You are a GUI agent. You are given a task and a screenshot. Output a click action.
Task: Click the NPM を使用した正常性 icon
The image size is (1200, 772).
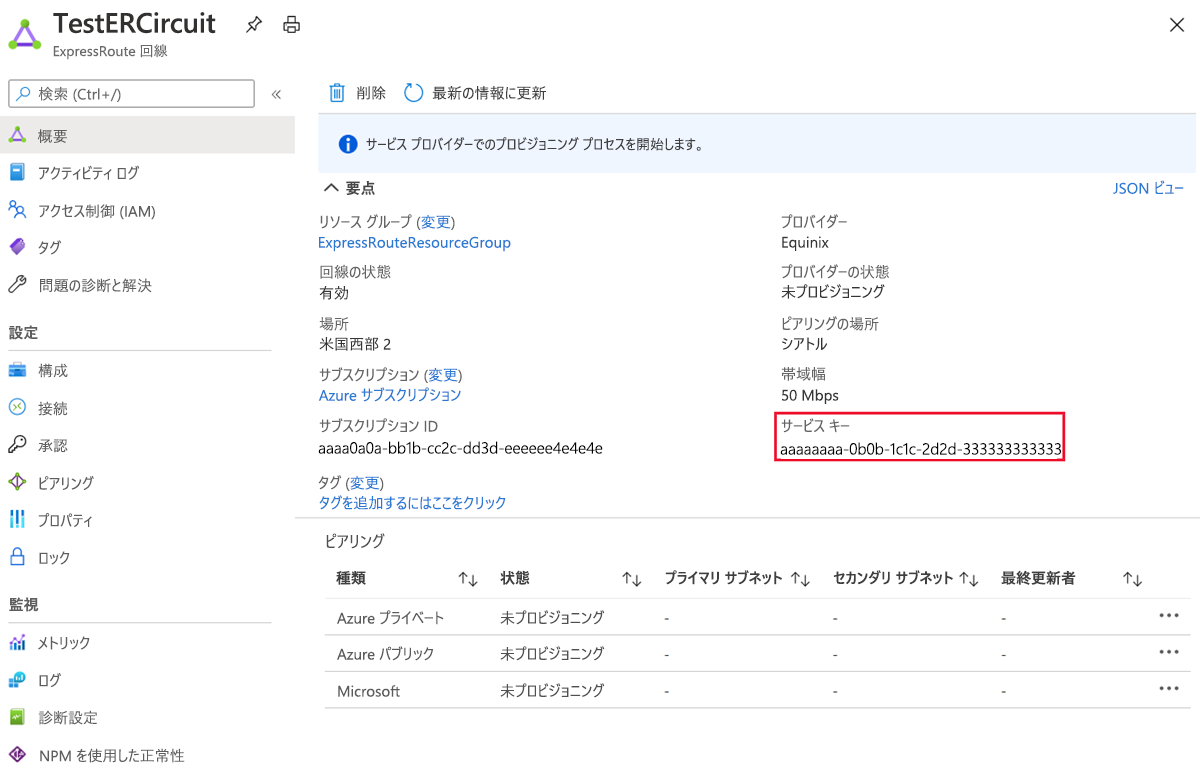pyautogui.click(x=17, y=755)
